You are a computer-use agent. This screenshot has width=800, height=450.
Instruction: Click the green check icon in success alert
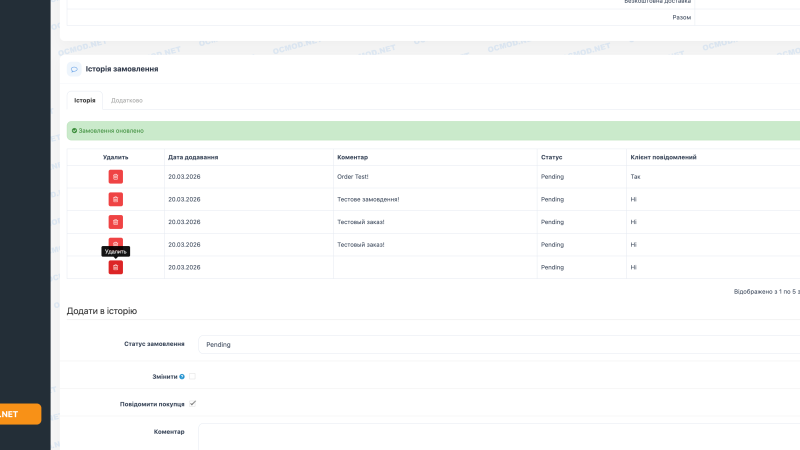tap(74, 131)
